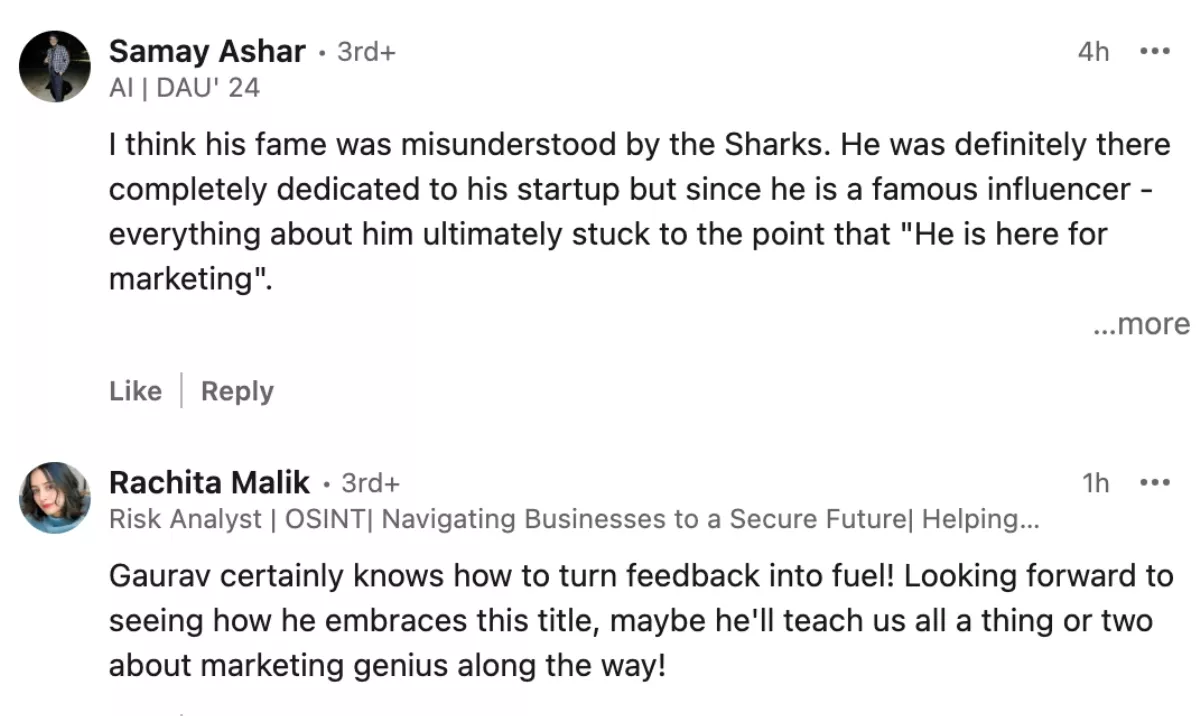This screenshot has height=716, width=1200.
Task: Expand Samay's comment with '...more'
Action: [x=1141, y=324]
